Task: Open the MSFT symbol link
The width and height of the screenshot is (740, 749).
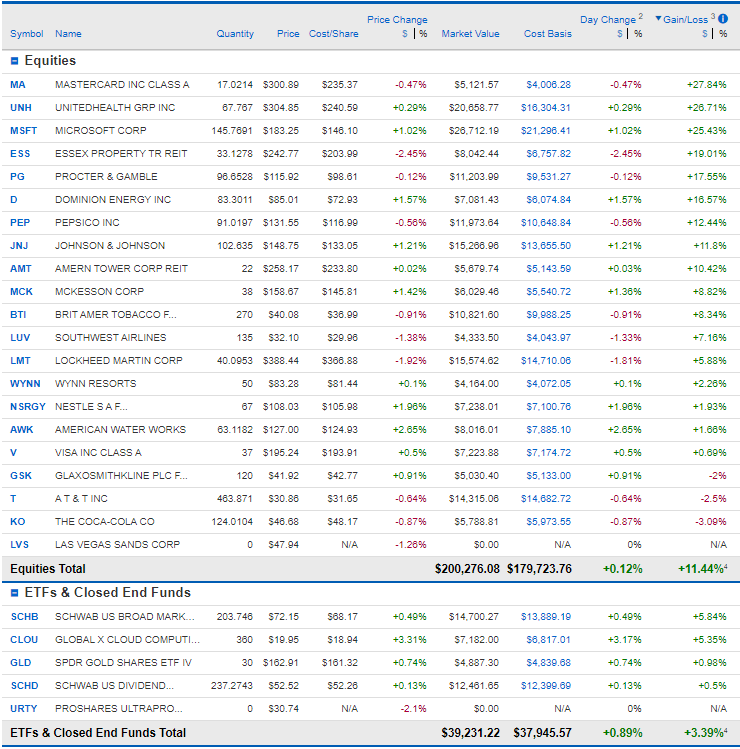Action: tap(23, 130)
